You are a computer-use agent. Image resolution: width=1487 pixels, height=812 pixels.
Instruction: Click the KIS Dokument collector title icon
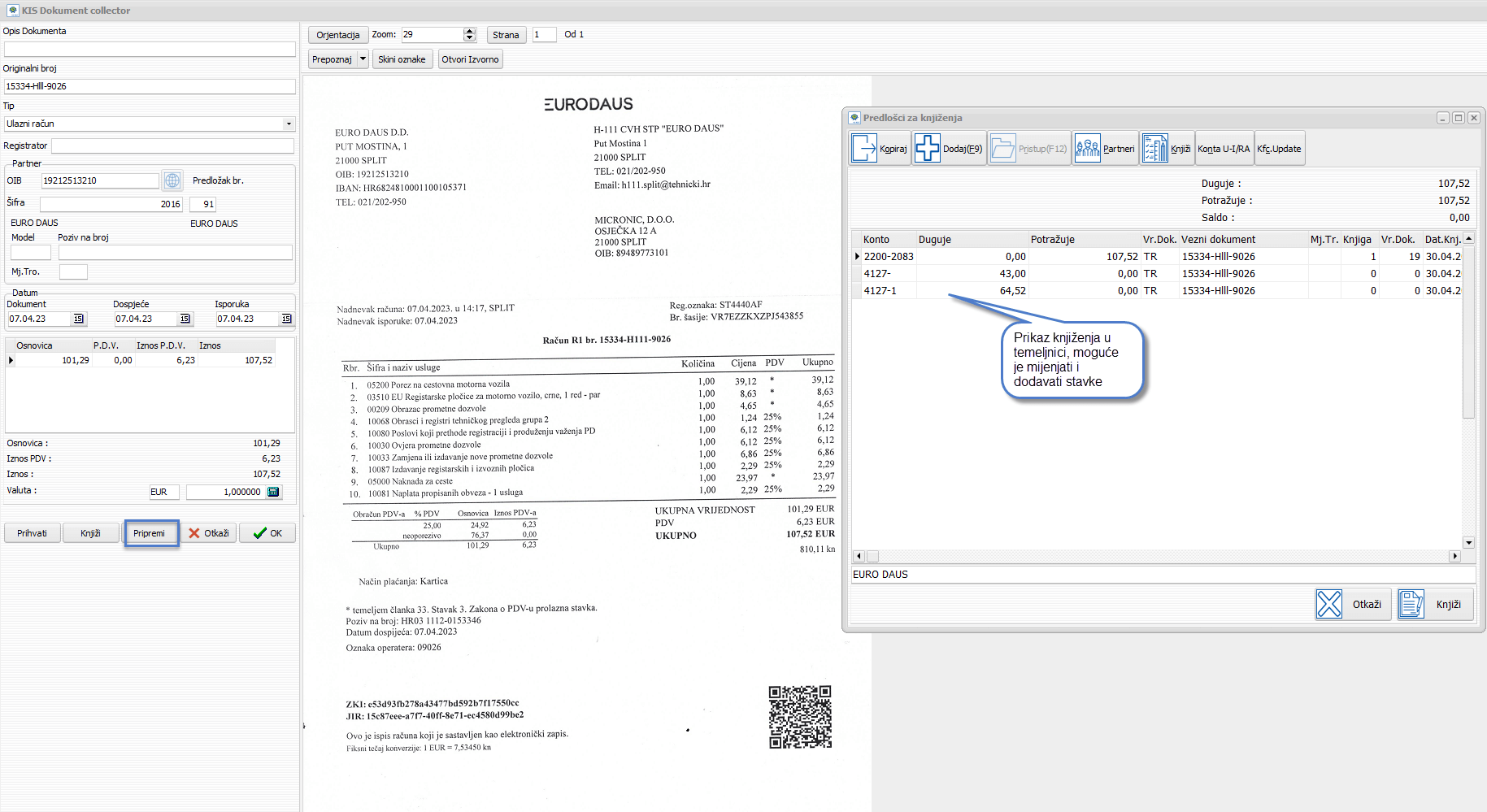pos(13,10)
